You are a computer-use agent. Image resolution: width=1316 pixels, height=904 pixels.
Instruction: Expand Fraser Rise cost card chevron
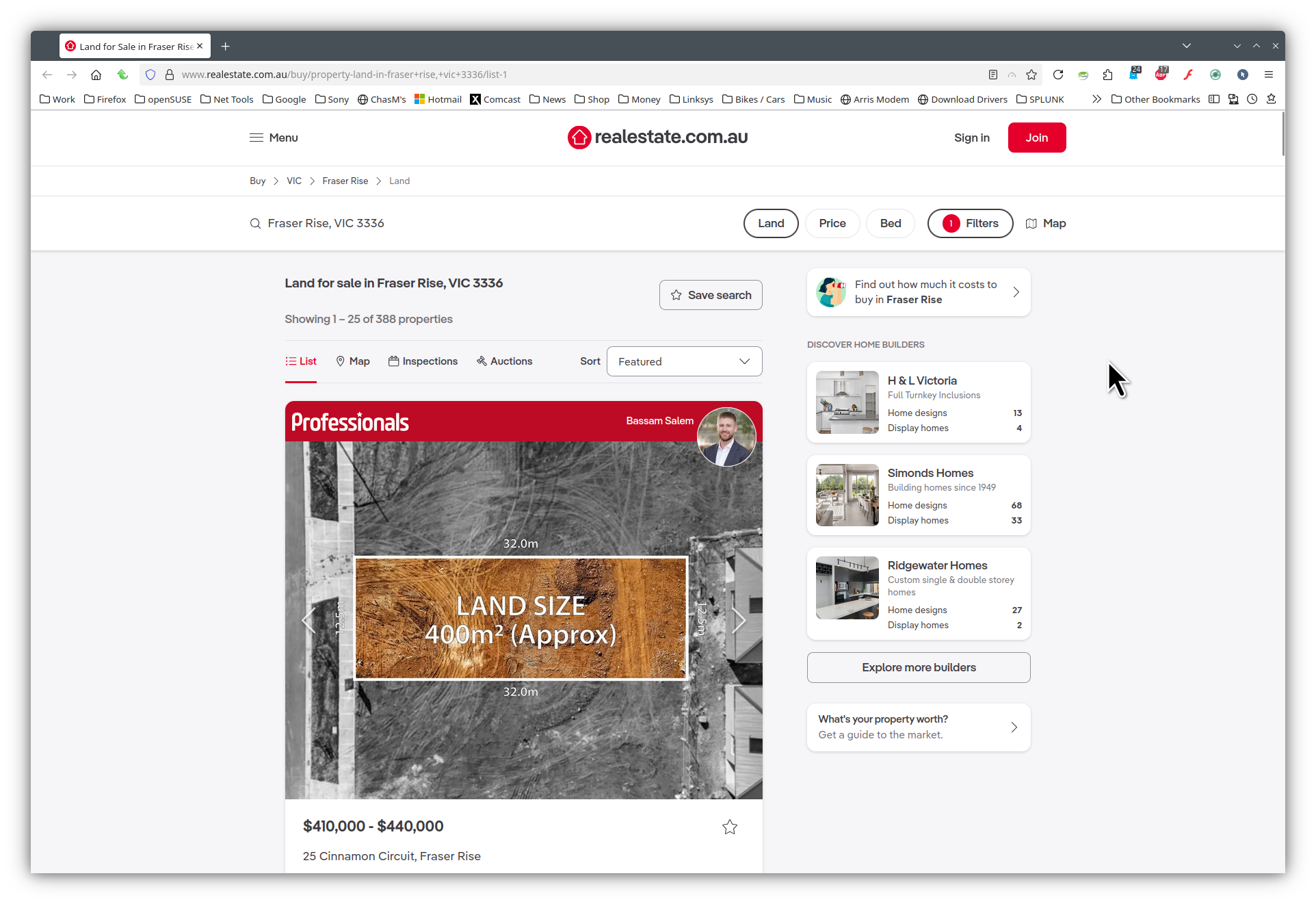click(x=1016, y=292)
